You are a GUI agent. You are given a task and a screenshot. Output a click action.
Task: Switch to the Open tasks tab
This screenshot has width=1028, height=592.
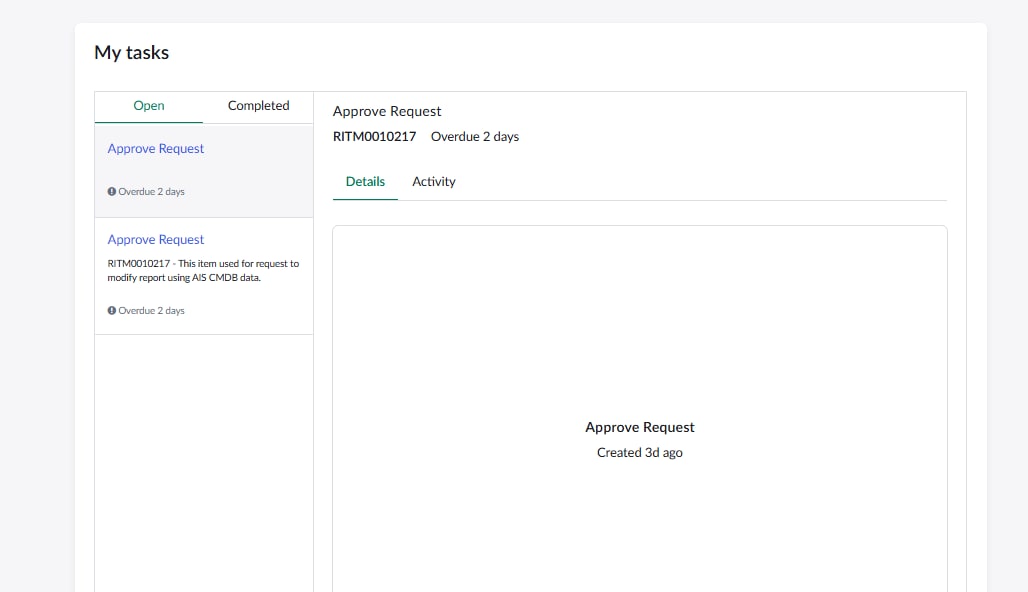149,106
